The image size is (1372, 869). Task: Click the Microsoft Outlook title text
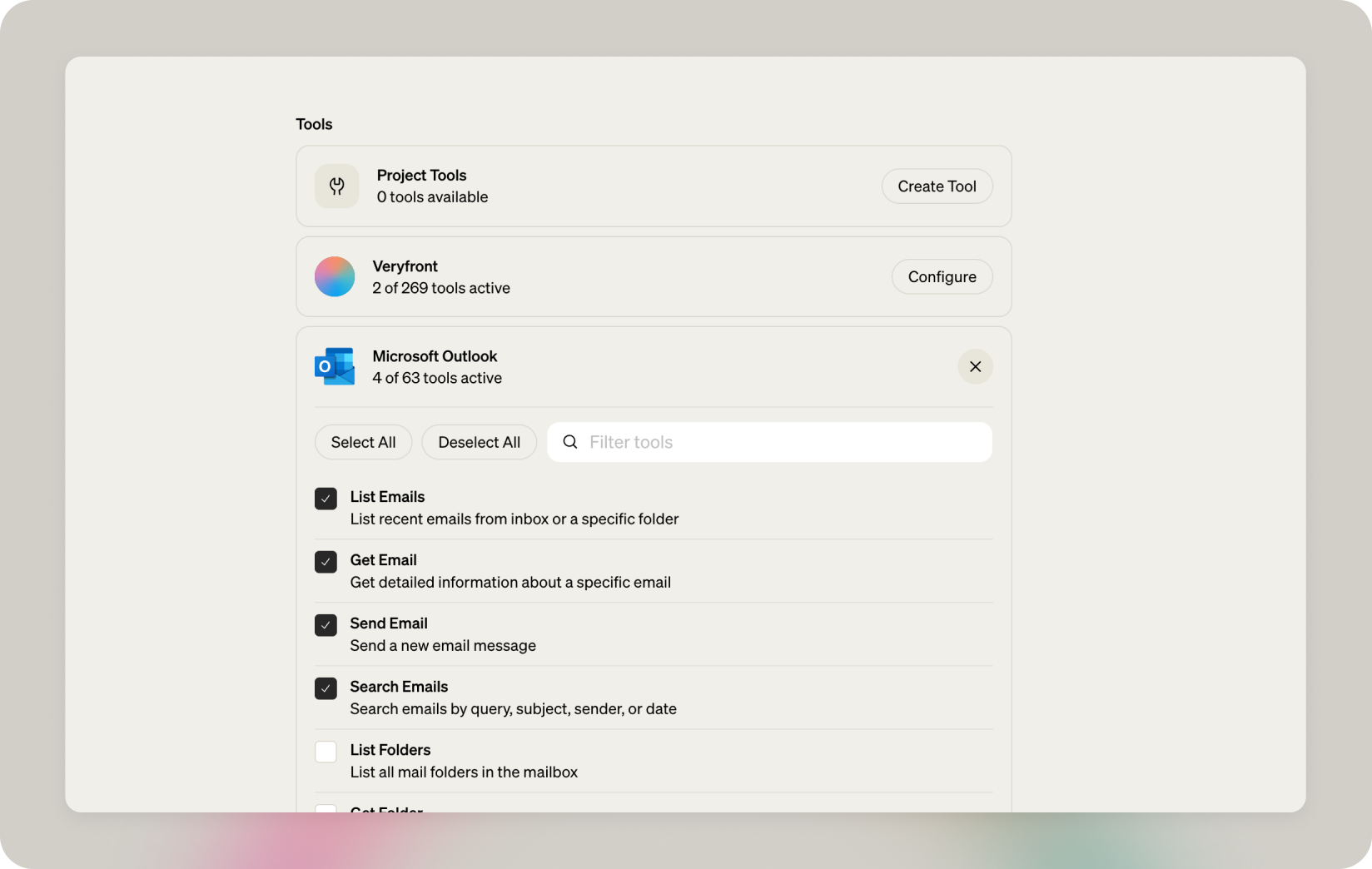(x=435, y=356)
